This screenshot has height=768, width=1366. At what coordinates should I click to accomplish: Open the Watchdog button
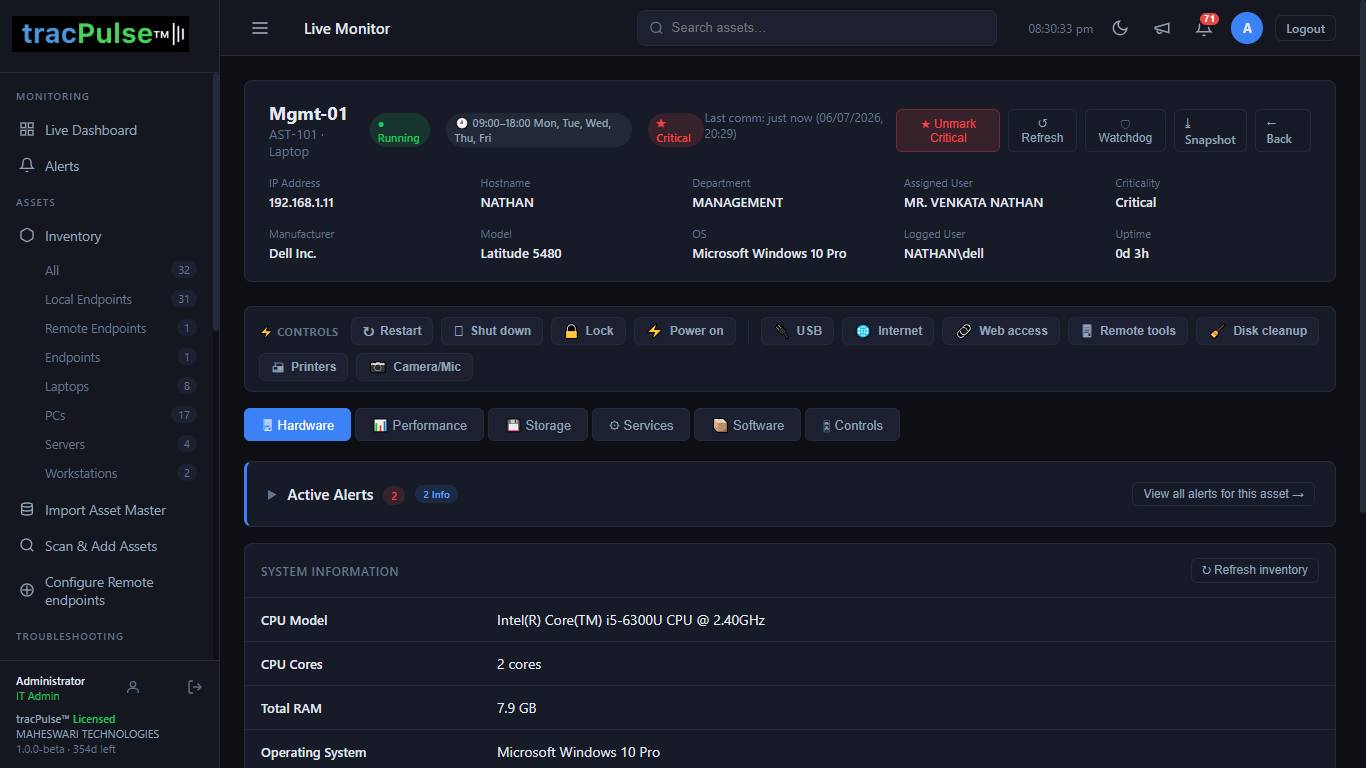tap(1125, 130)
